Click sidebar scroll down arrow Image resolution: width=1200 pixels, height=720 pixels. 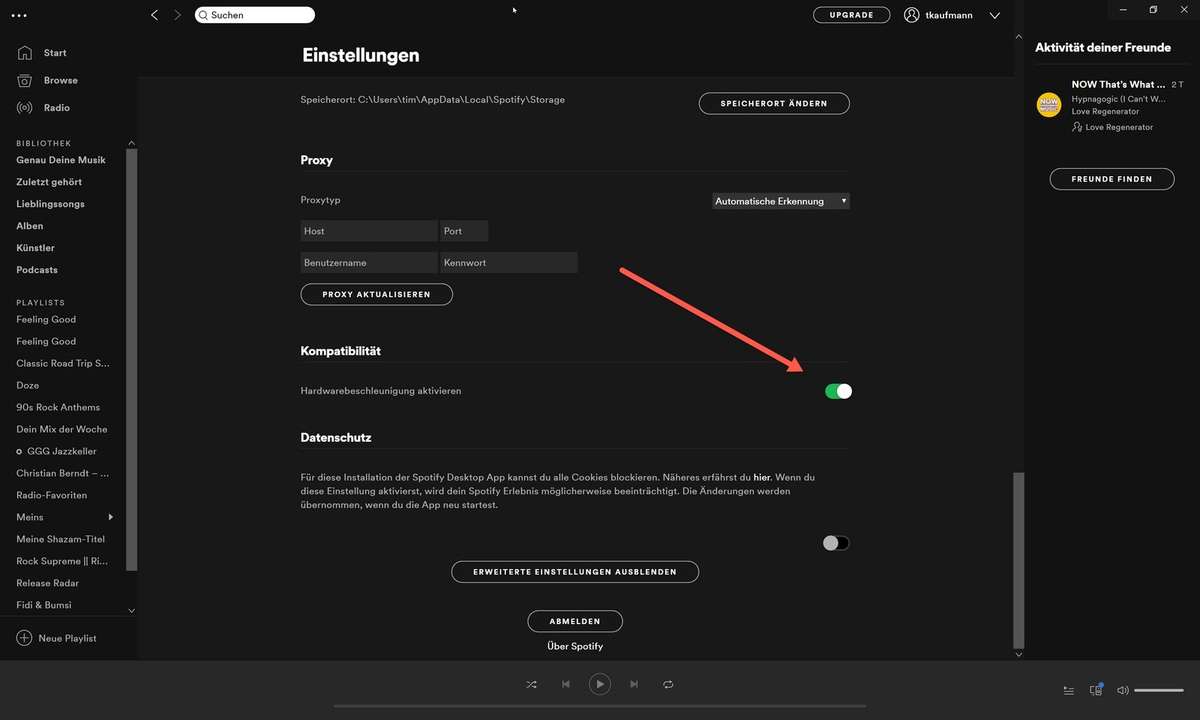(x=131, y=609)
